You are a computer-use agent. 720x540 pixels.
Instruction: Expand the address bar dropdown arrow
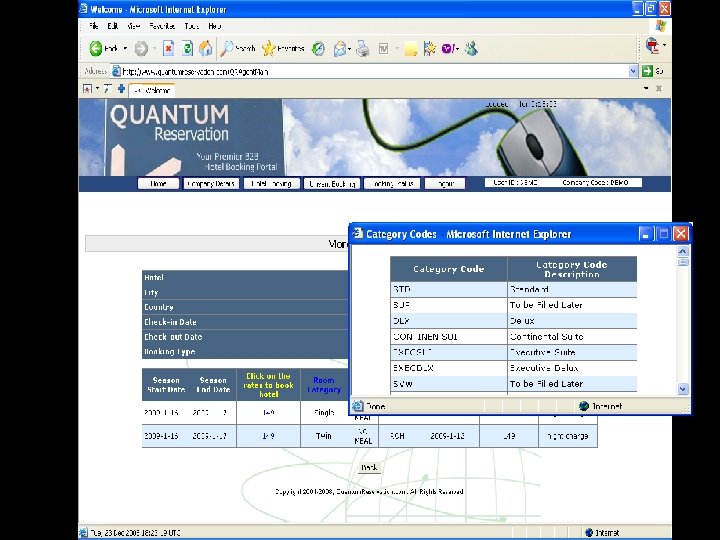[x=633, y=71]
